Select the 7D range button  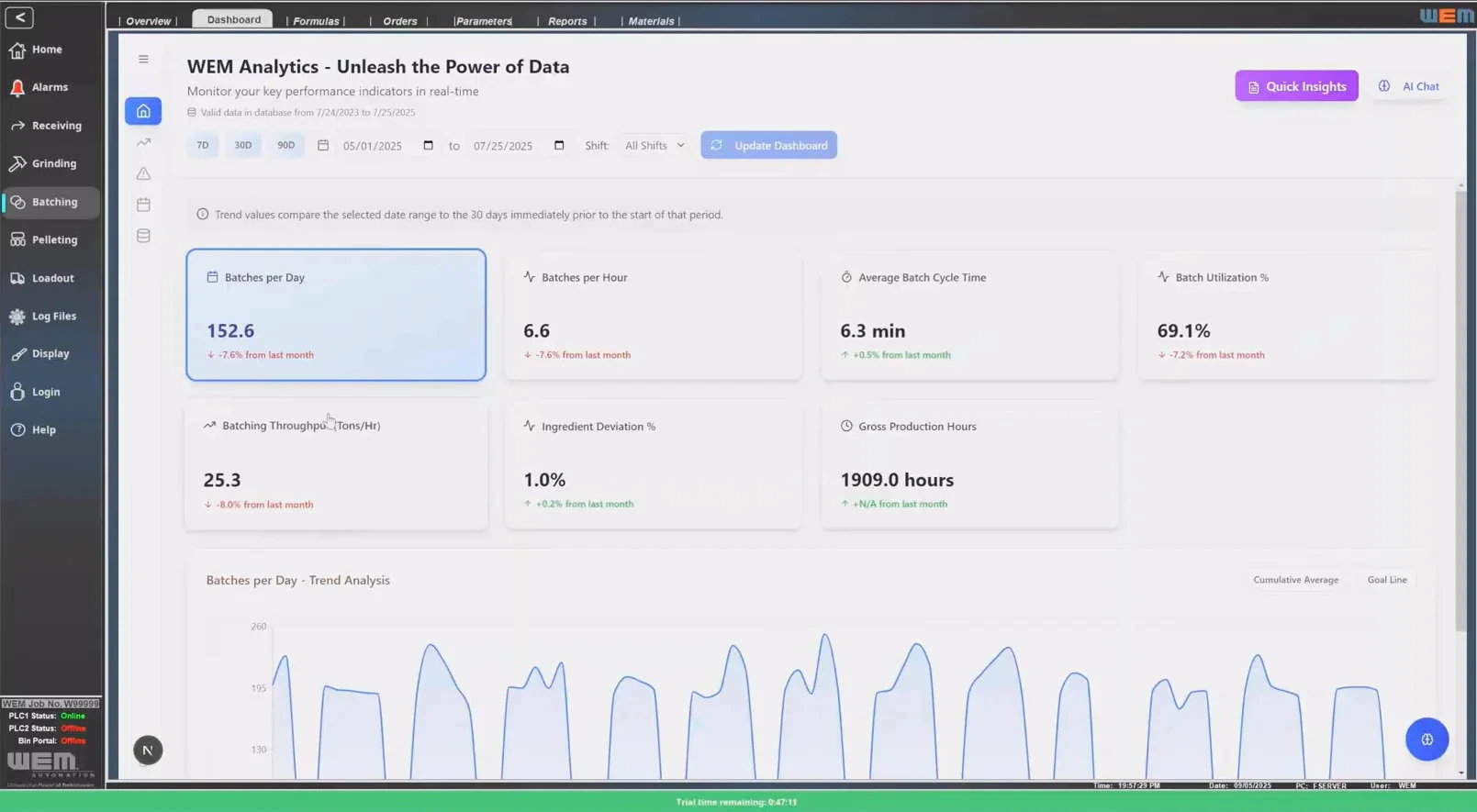[203, 145]
